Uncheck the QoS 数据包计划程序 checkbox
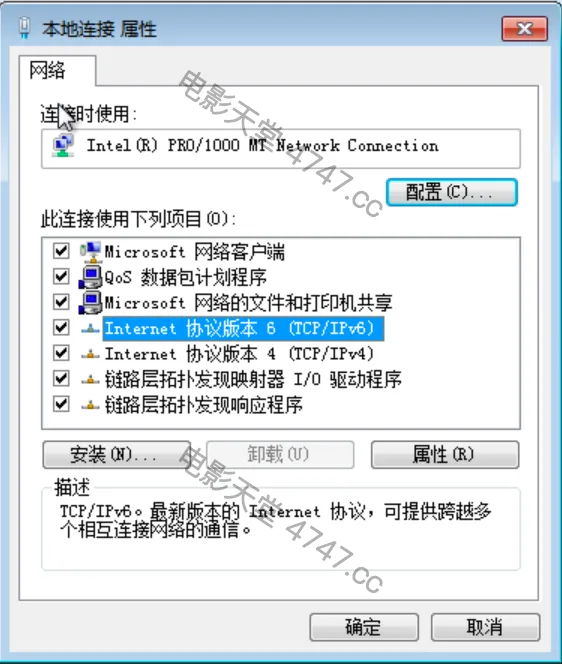 [x=61, y=277]
